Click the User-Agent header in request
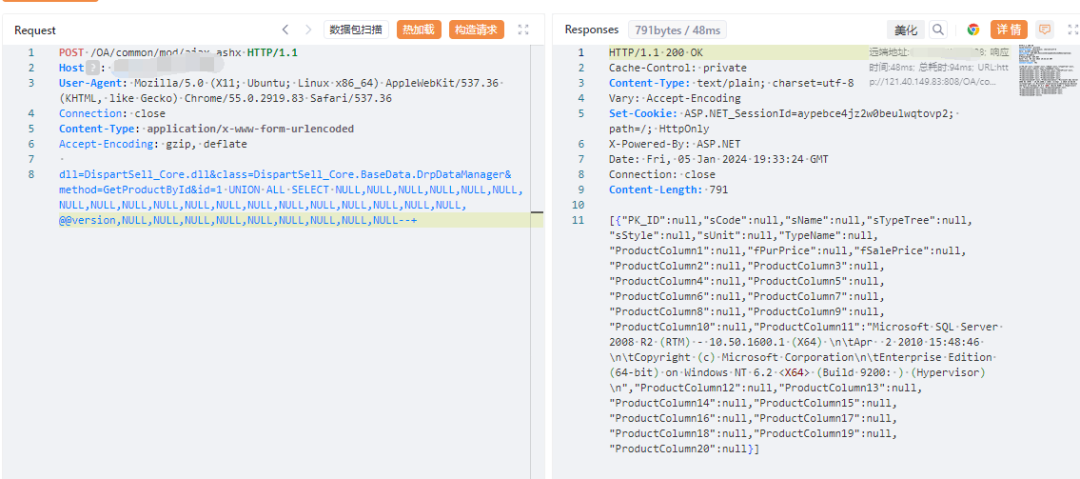 [x=281, y=90]
